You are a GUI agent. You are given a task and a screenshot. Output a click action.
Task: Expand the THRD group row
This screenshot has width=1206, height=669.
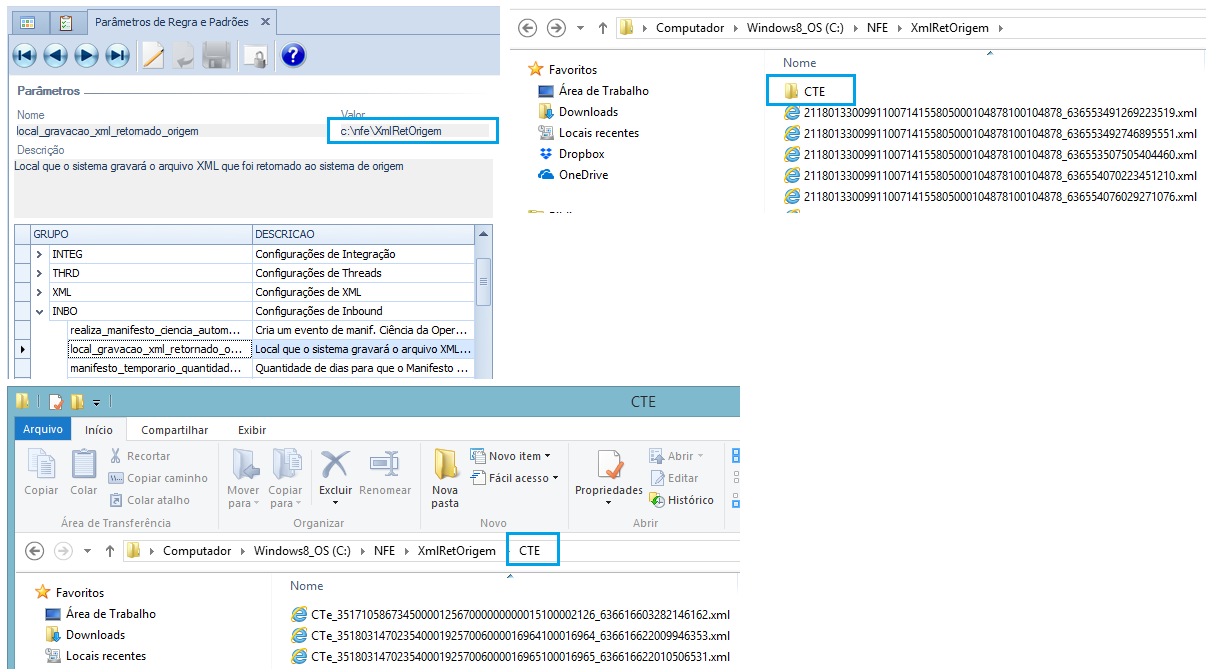(39, 273)
